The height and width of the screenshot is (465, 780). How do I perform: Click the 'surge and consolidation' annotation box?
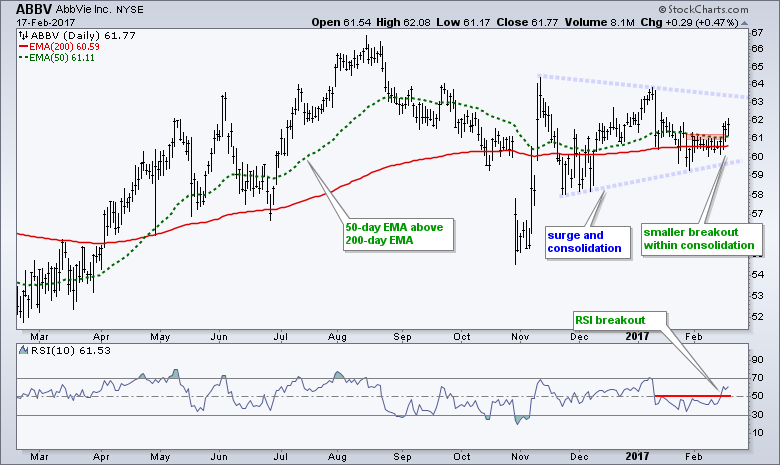[x=588, y=242]
